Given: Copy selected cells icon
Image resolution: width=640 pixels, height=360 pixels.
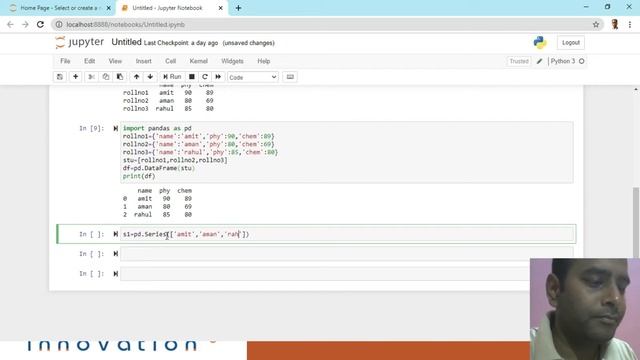Looking at the screenshot, I should [x=106, y=77].
